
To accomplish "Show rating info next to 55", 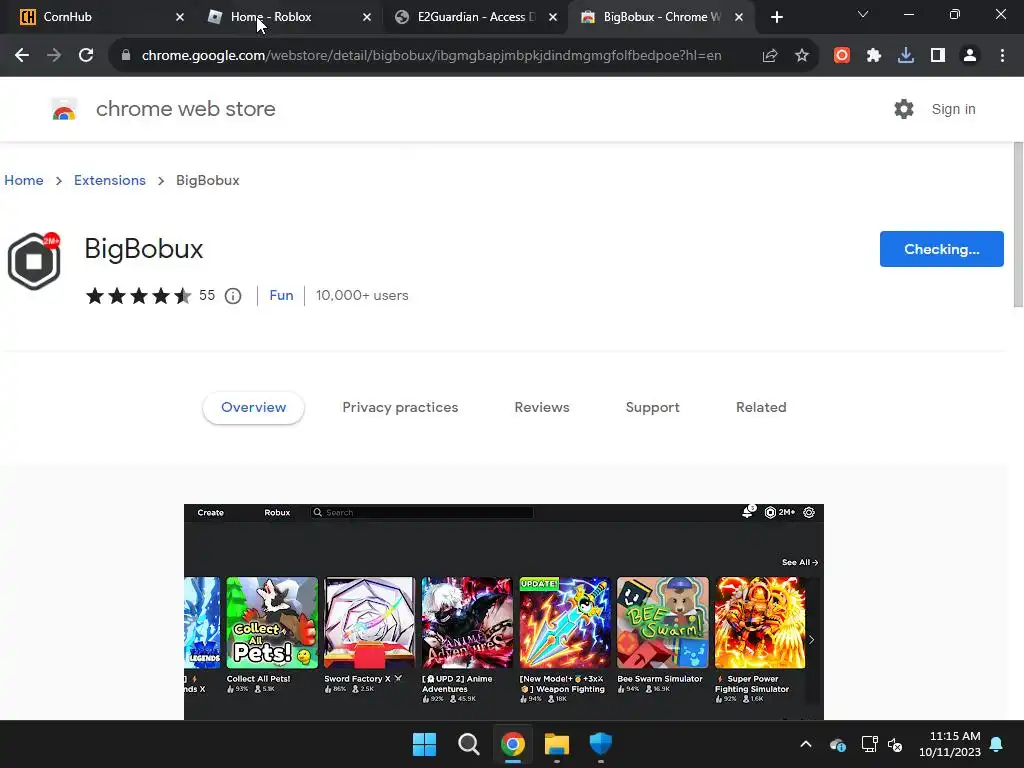I will click(232, 296).
